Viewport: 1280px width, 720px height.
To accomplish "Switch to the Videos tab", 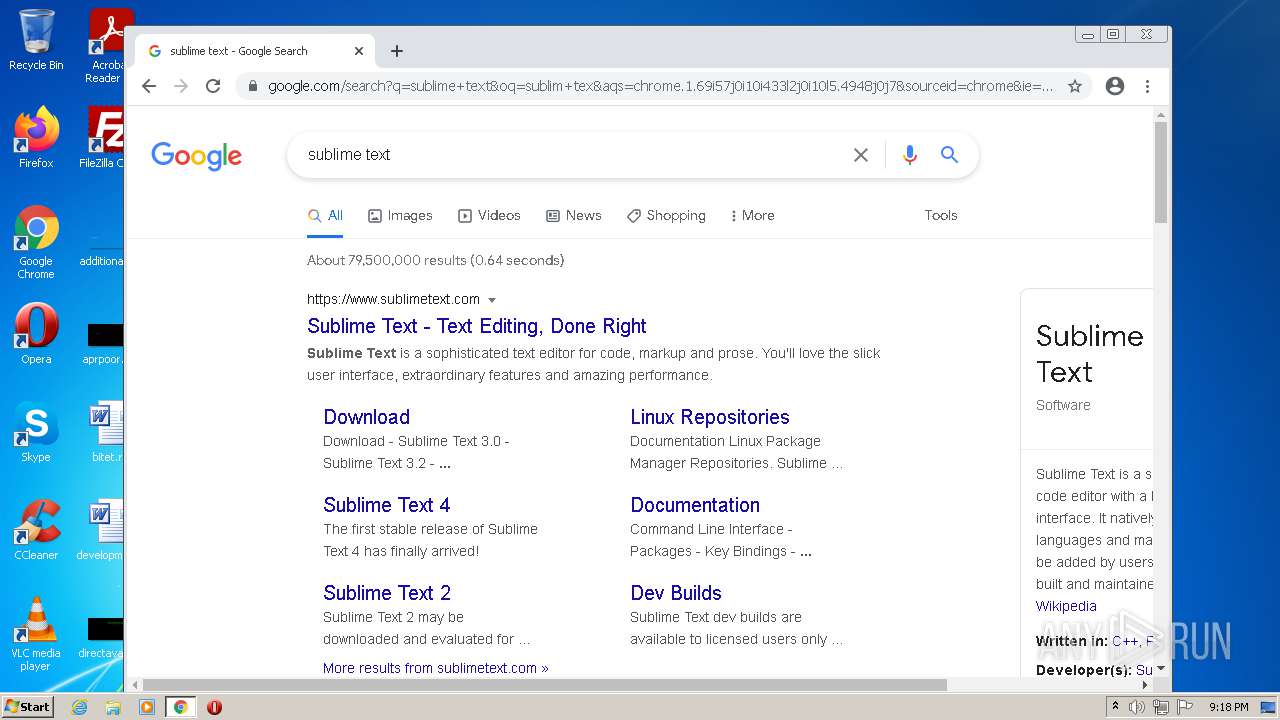I will pyautogui.click(x=489, y=216).
